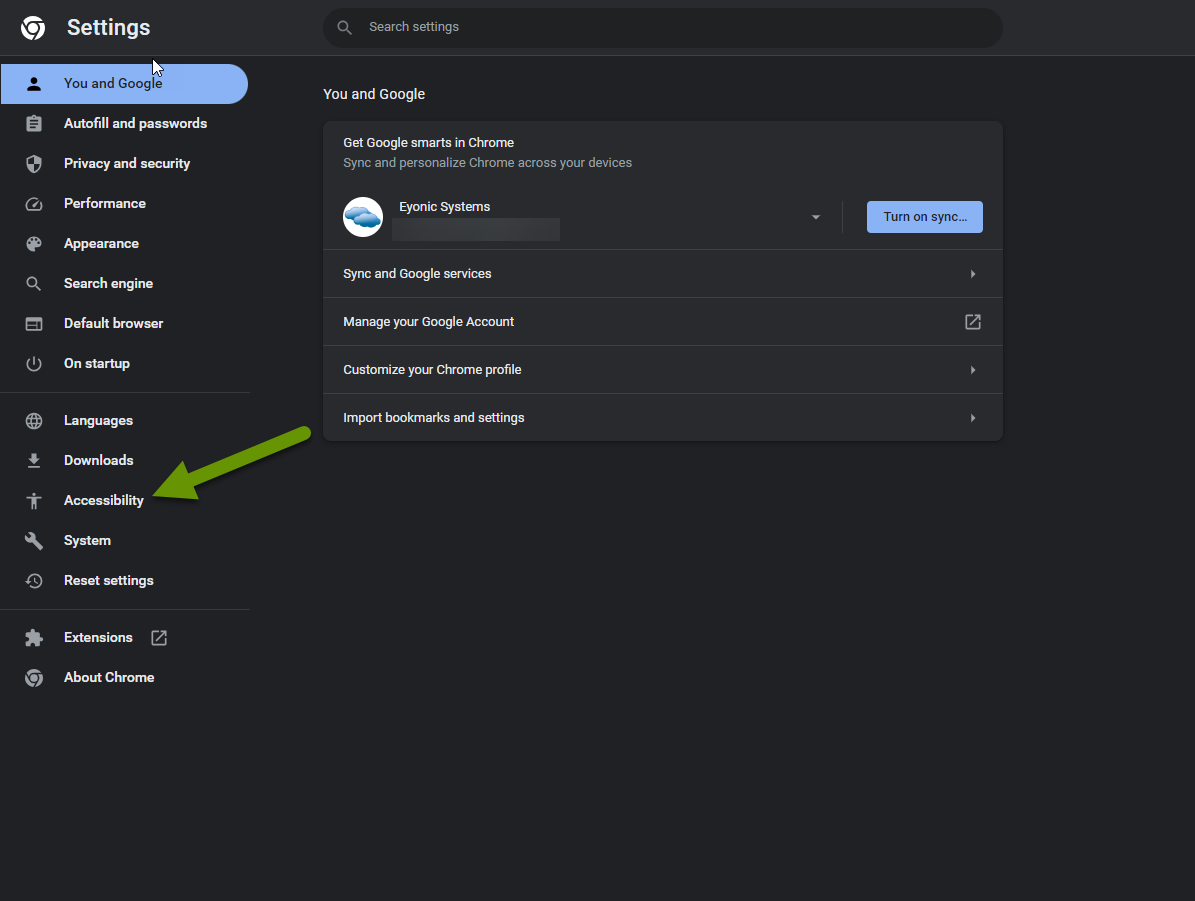This screenshot has height=901, width=1195.
Task: Select Accessibility in the sidebar
Action: [104, 501]
